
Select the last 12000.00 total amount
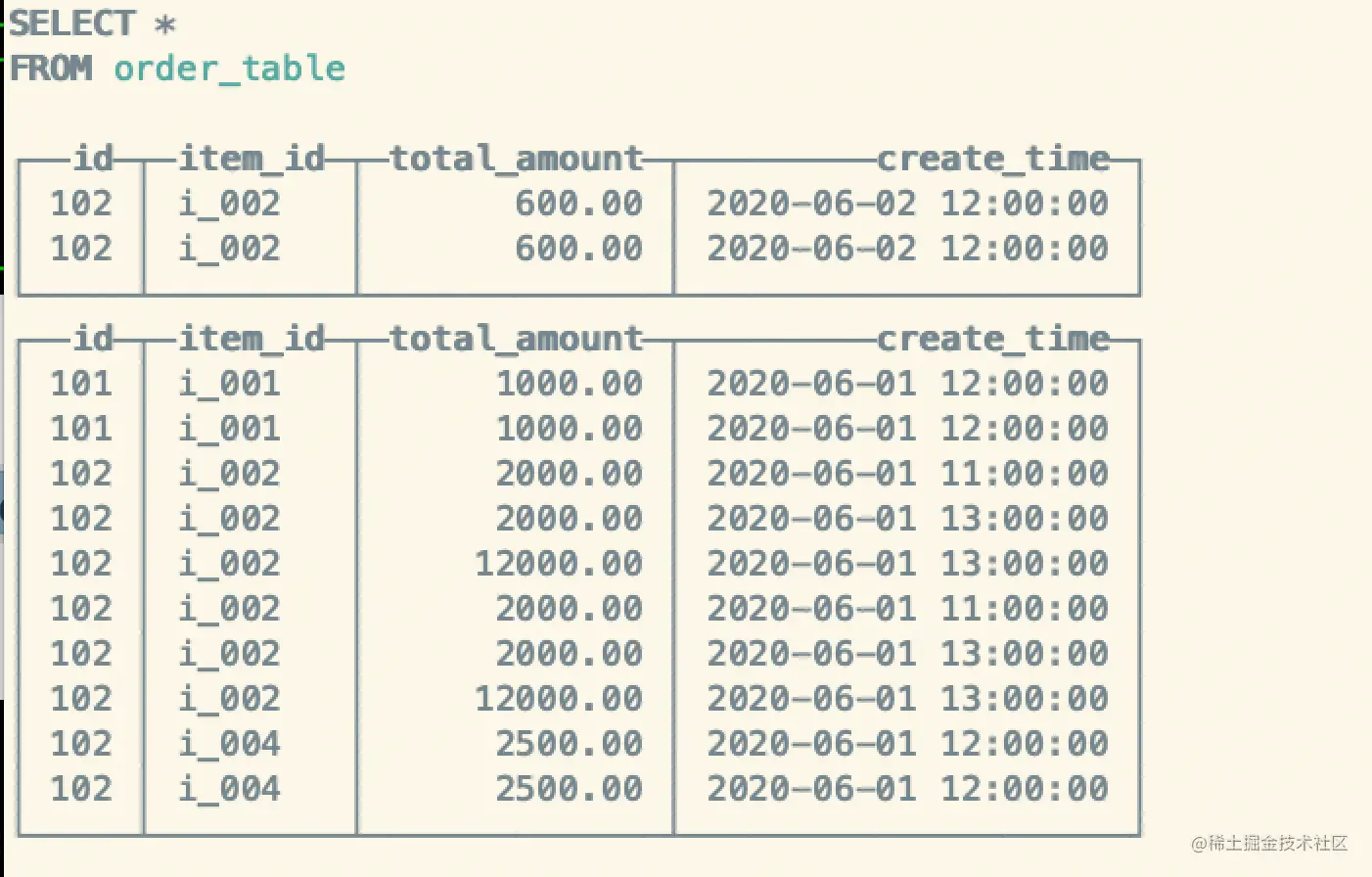[559, 699]
